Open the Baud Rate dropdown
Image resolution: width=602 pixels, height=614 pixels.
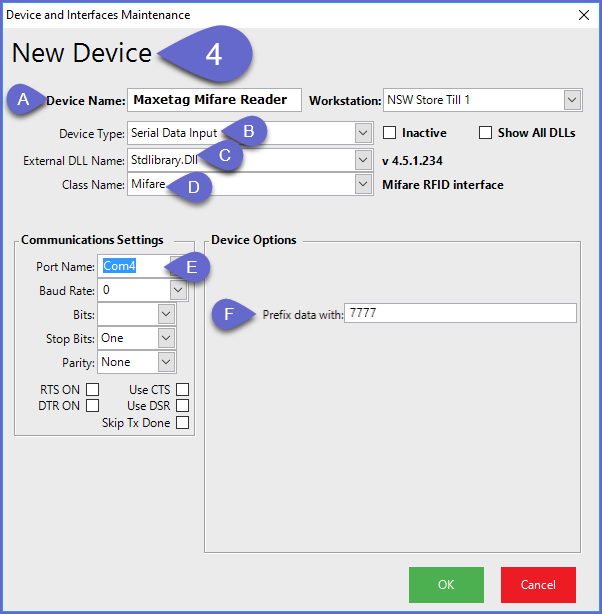click(178, 290)
